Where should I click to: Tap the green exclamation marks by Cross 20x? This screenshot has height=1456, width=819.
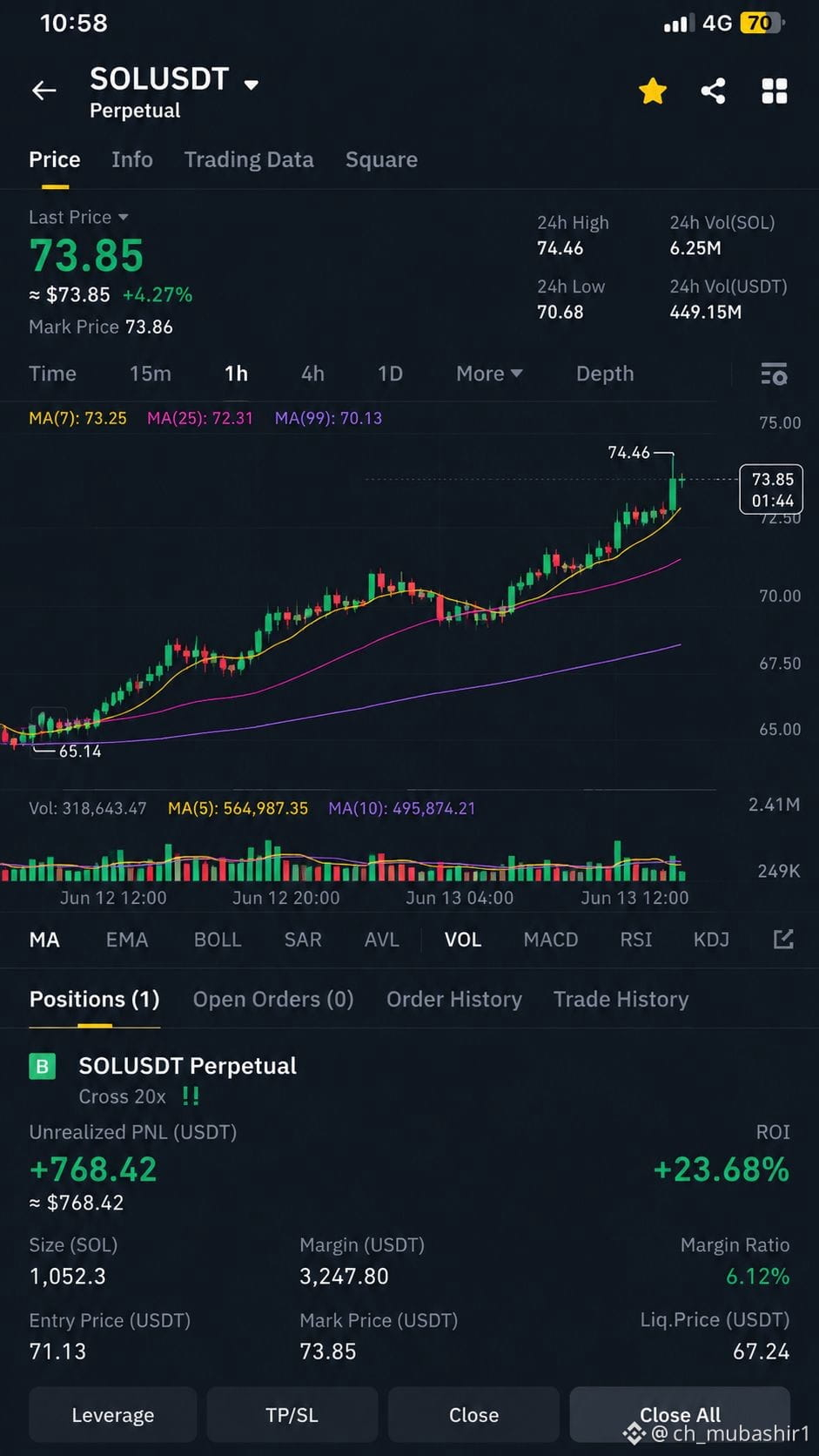[x=191, y=1096]
